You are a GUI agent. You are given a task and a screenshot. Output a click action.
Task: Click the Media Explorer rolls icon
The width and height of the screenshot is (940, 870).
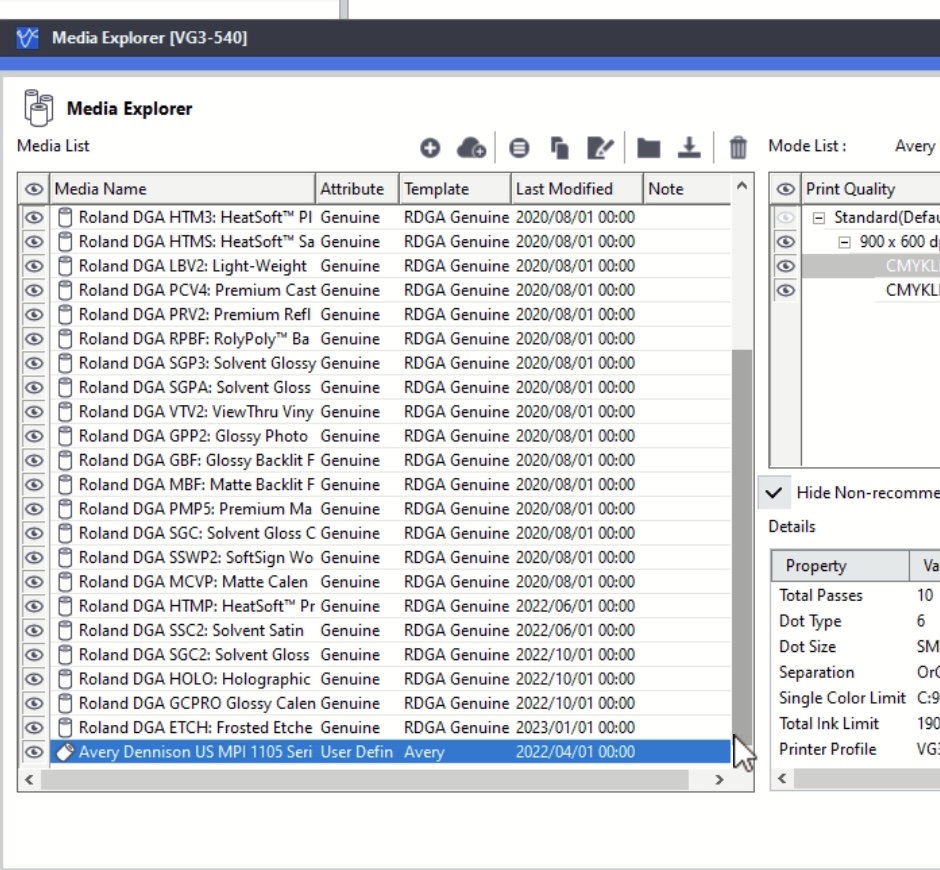point(38,108)
